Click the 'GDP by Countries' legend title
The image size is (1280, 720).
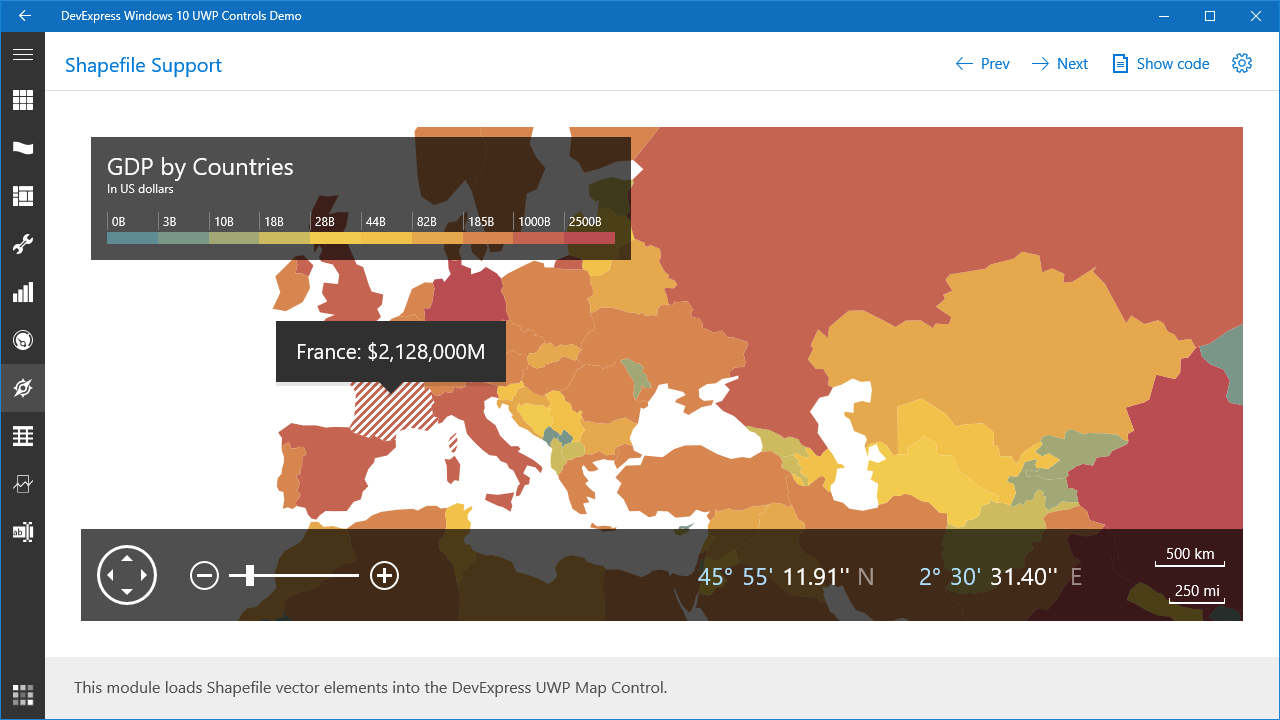coord(200,167)
